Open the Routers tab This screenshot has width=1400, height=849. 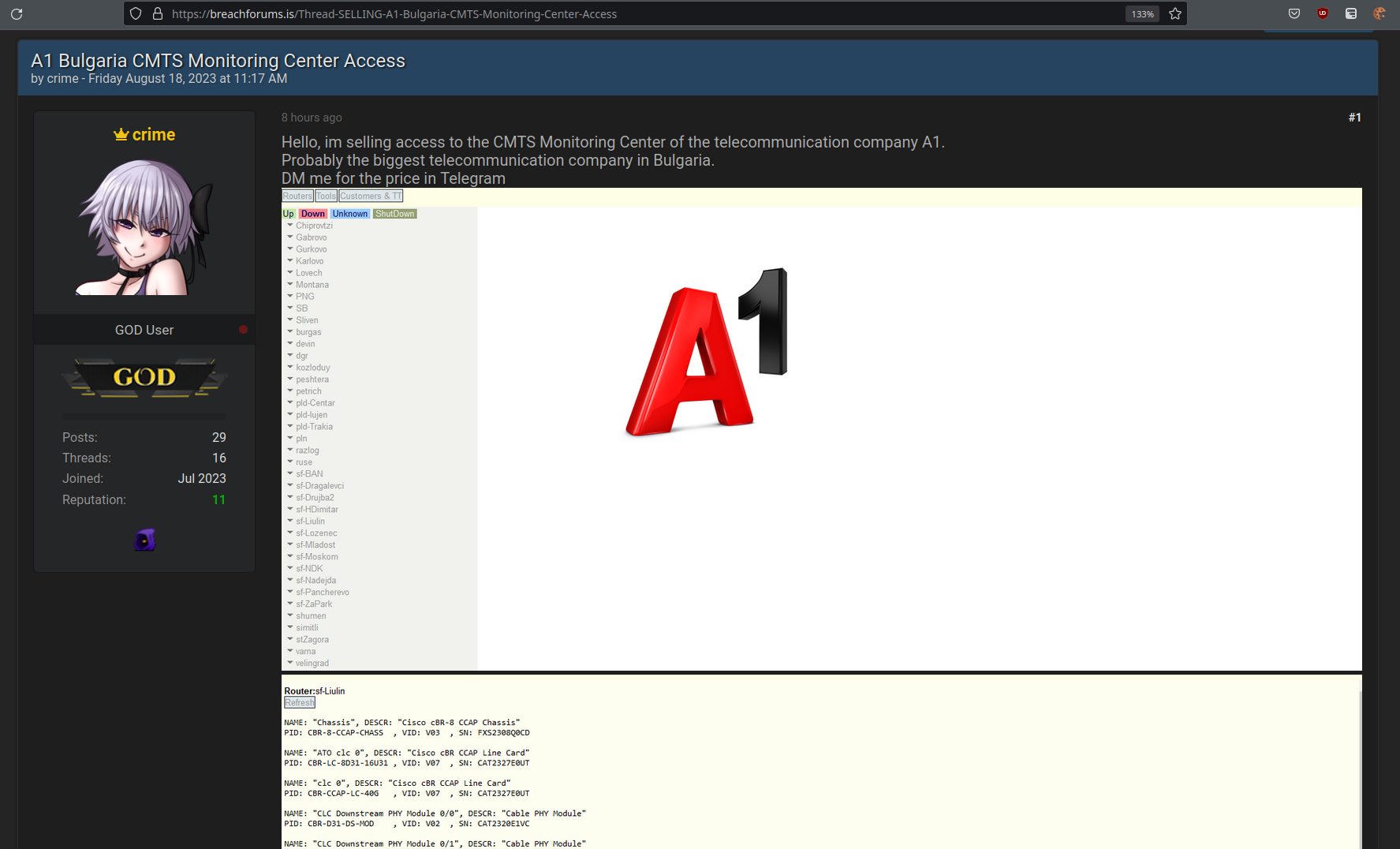click(x=297, y=196)
